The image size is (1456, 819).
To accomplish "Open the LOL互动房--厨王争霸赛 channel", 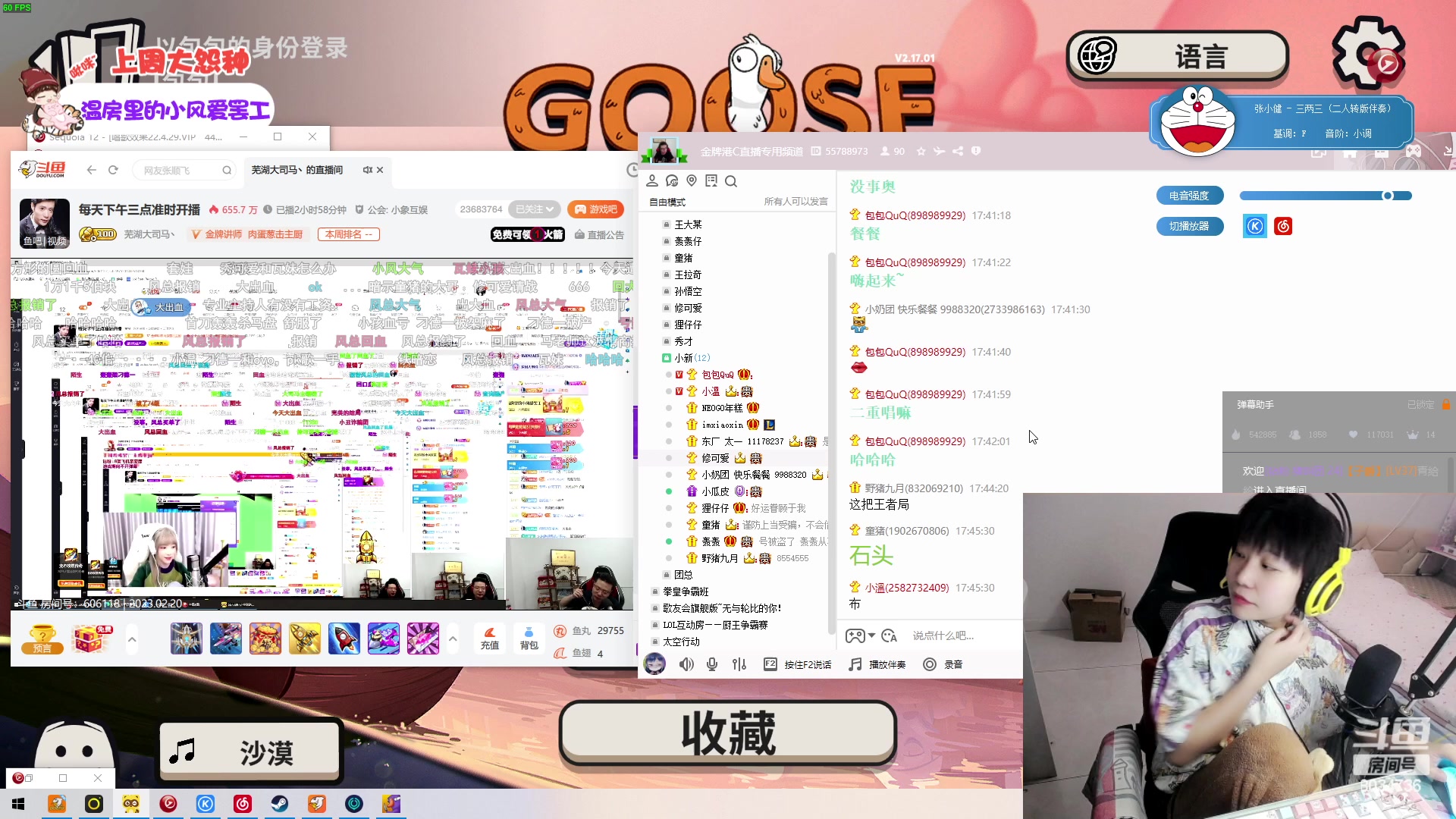I will (x=715, y=625).
